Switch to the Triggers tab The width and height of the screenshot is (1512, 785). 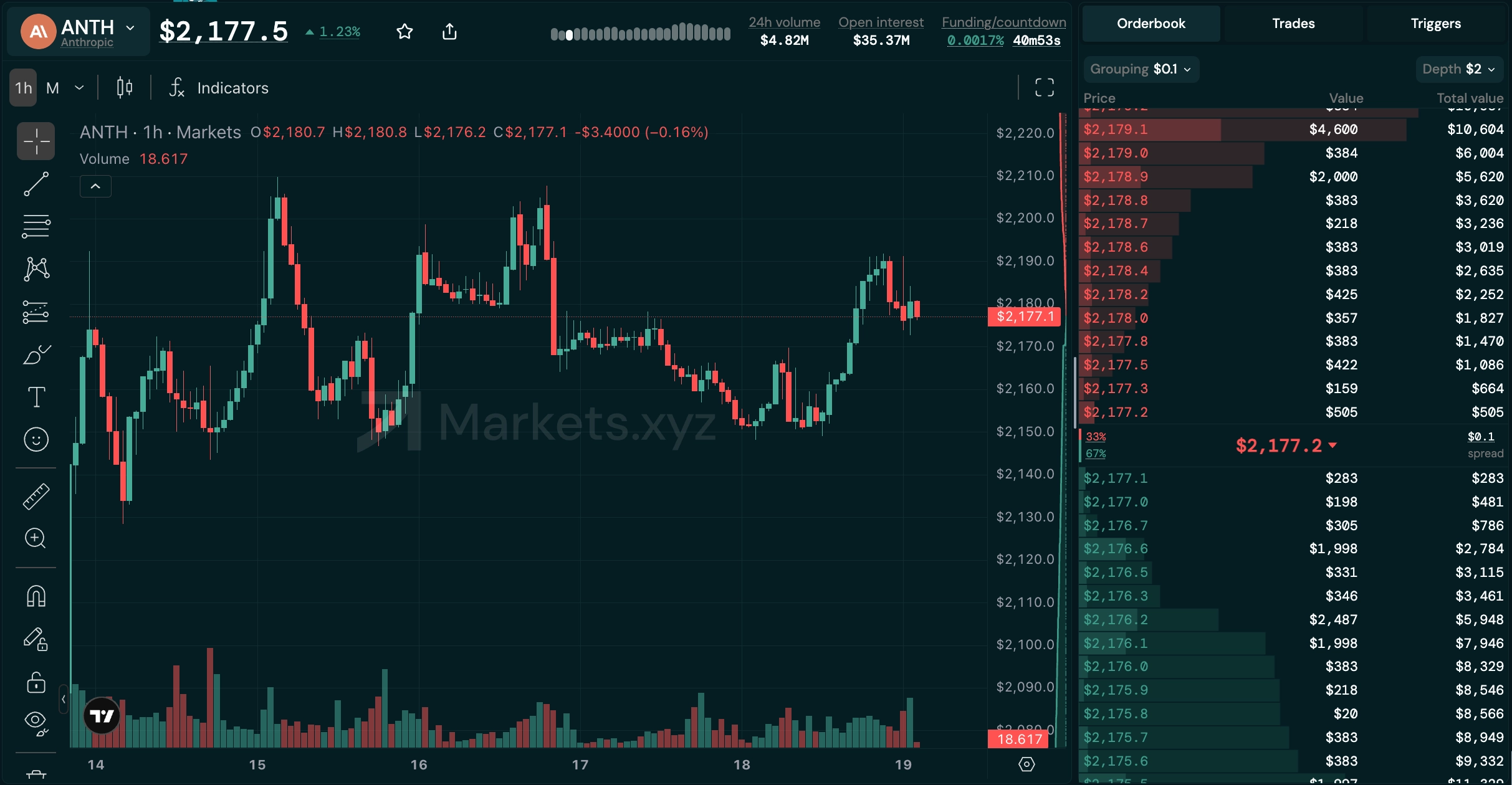[1436, 24]
